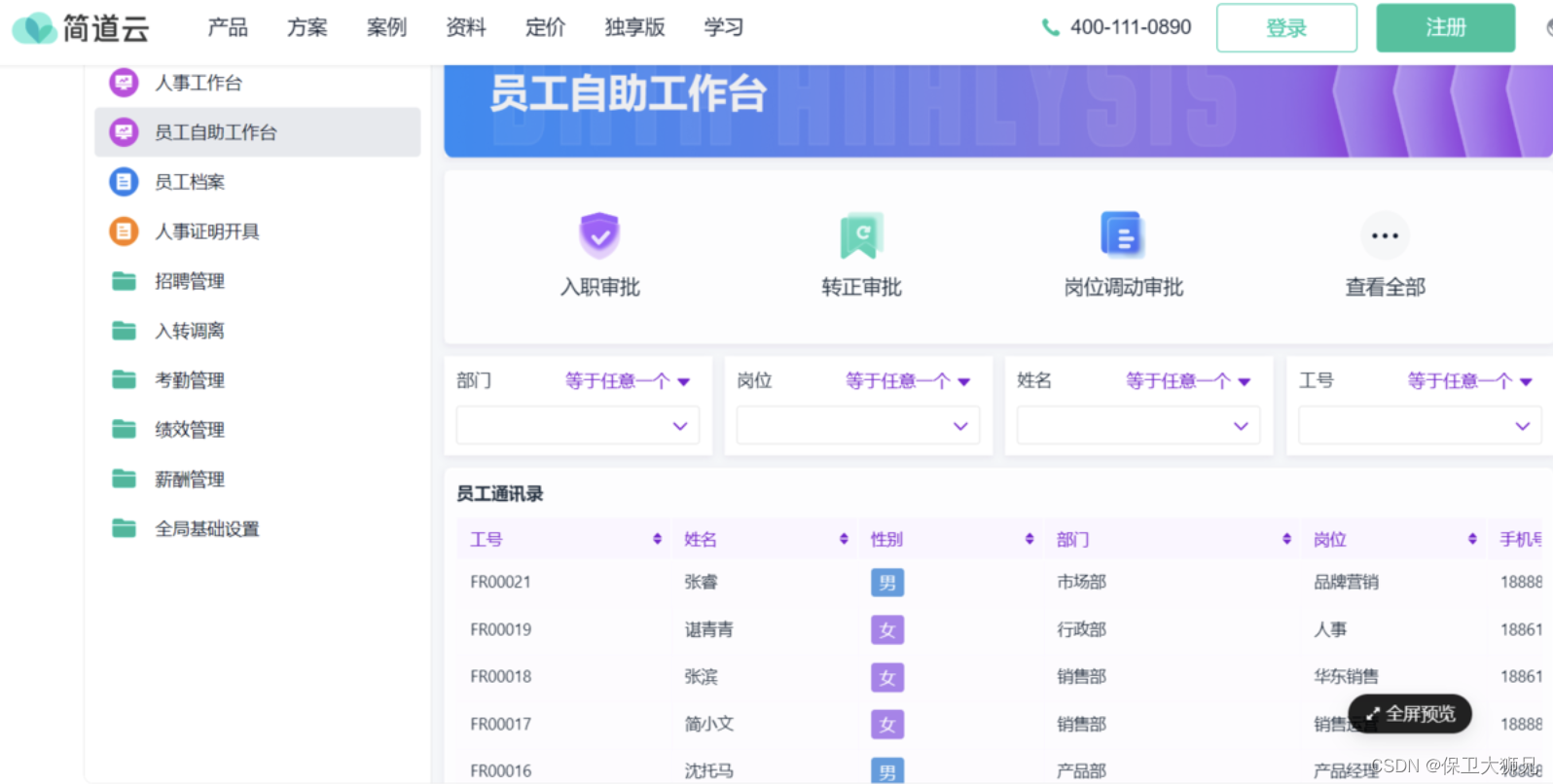Click the 华东销售 position cell
The width and height of the screenshot is (1553, 784).
tap(1347, 676)
